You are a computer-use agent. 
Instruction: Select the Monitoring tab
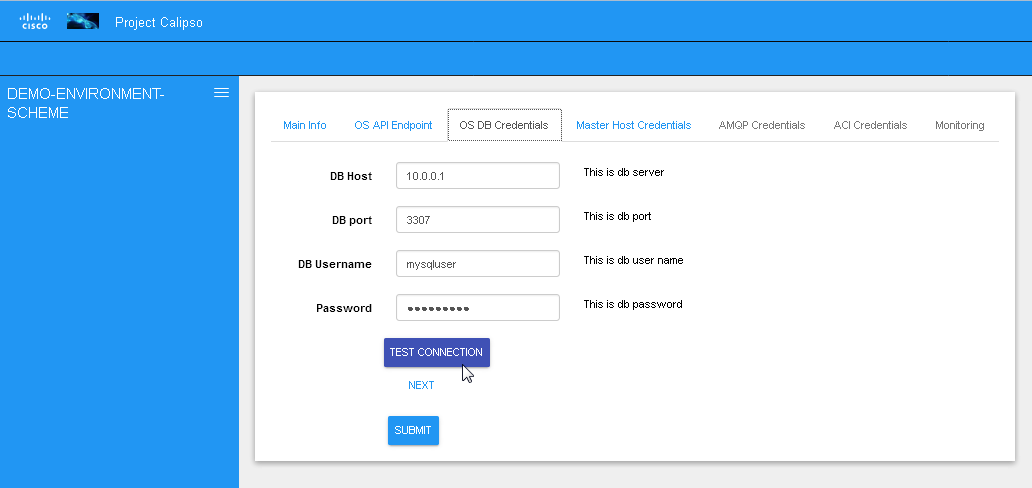[959, 125]
